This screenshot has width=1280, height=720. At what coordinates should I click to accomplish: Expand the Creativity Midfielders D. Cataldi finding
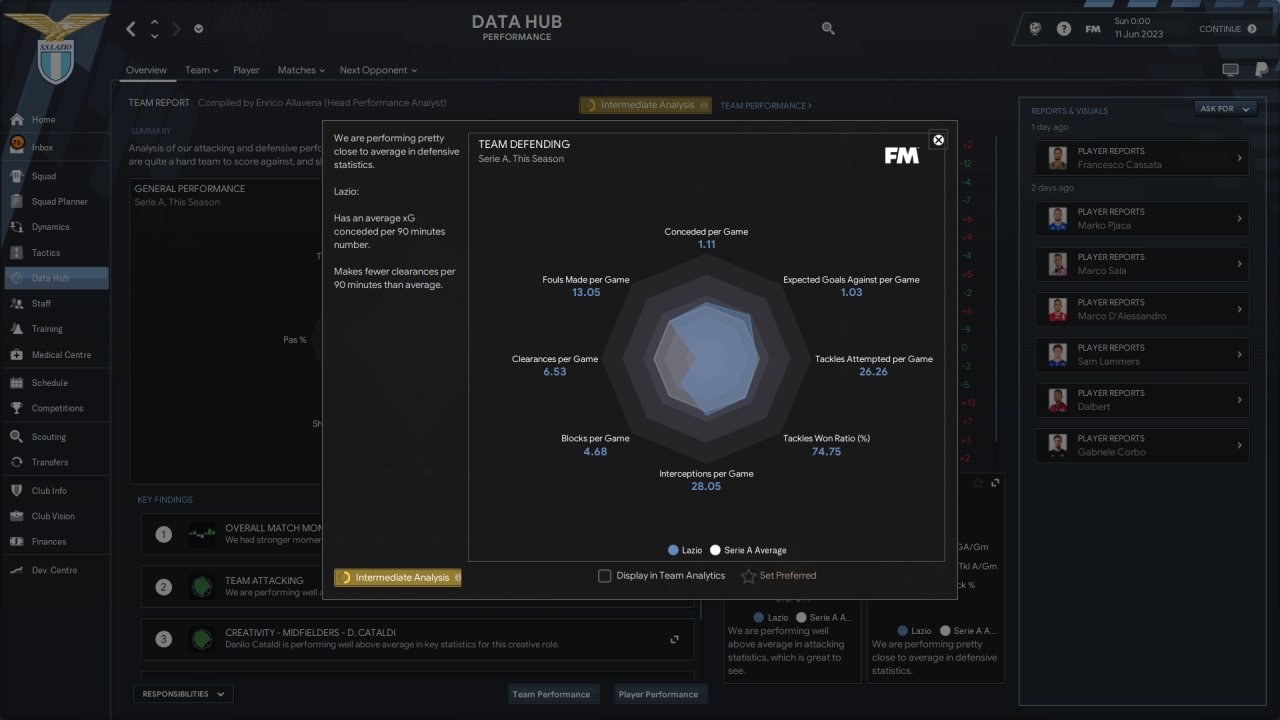coord(674,639)
